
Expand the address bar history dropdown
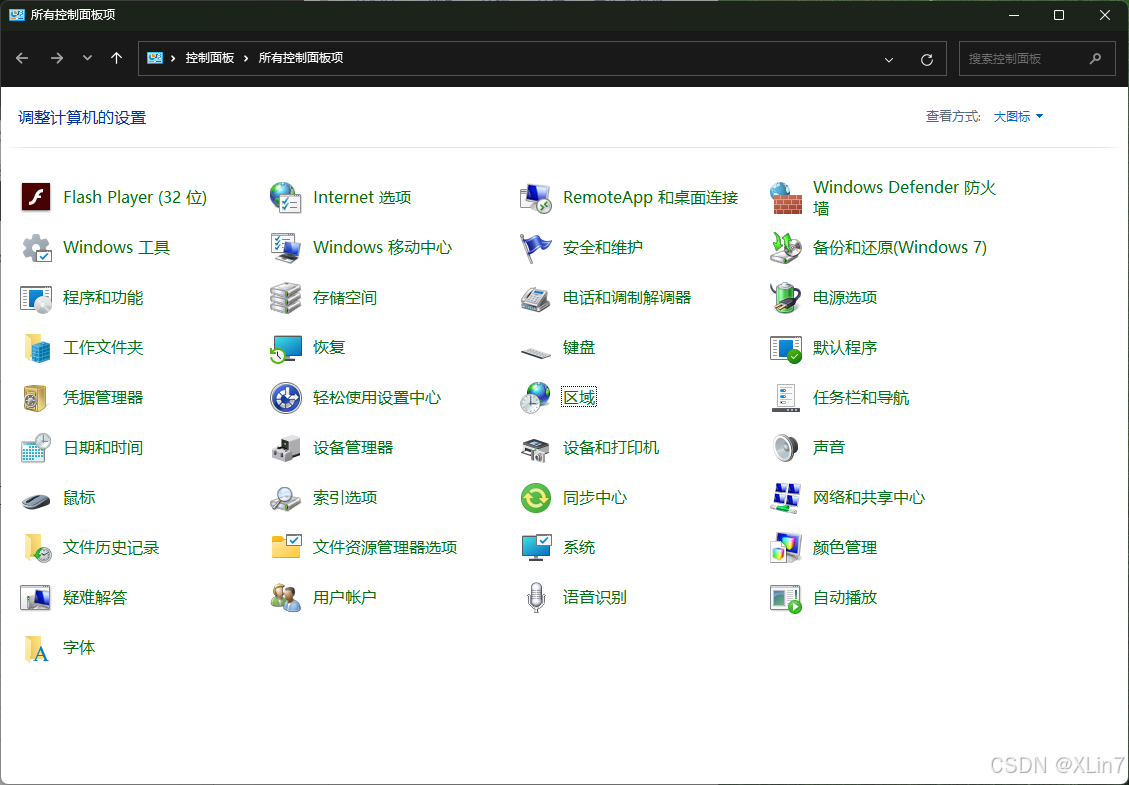coord(889,59)
